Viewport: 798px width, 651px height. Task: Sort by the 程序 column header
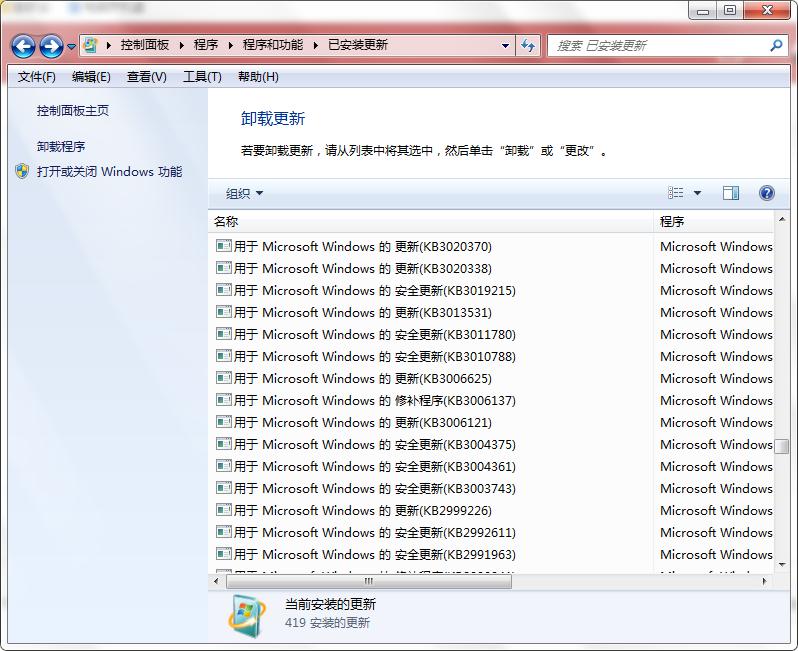tap(714, 221)
